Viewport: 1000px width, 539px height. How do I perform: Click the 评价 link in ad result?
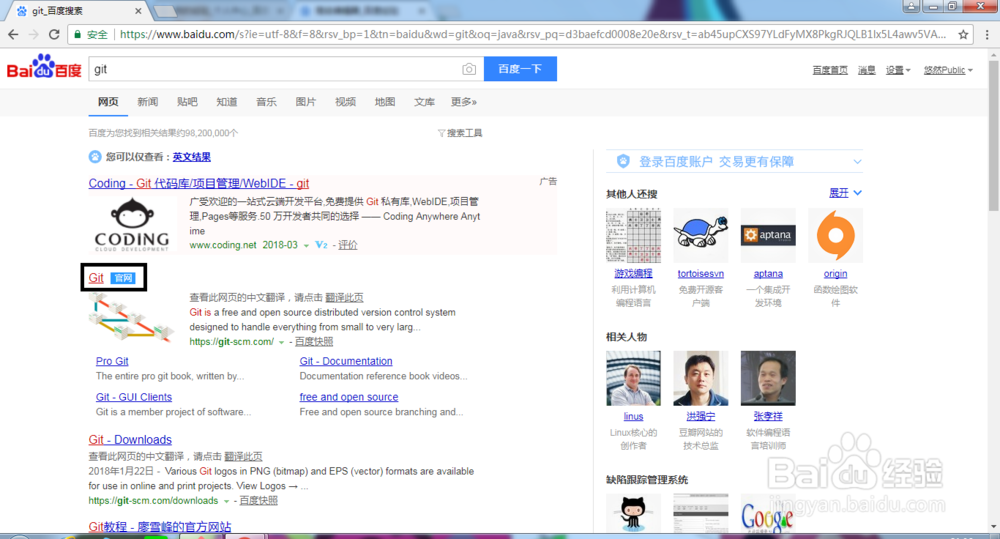(348, 245)
